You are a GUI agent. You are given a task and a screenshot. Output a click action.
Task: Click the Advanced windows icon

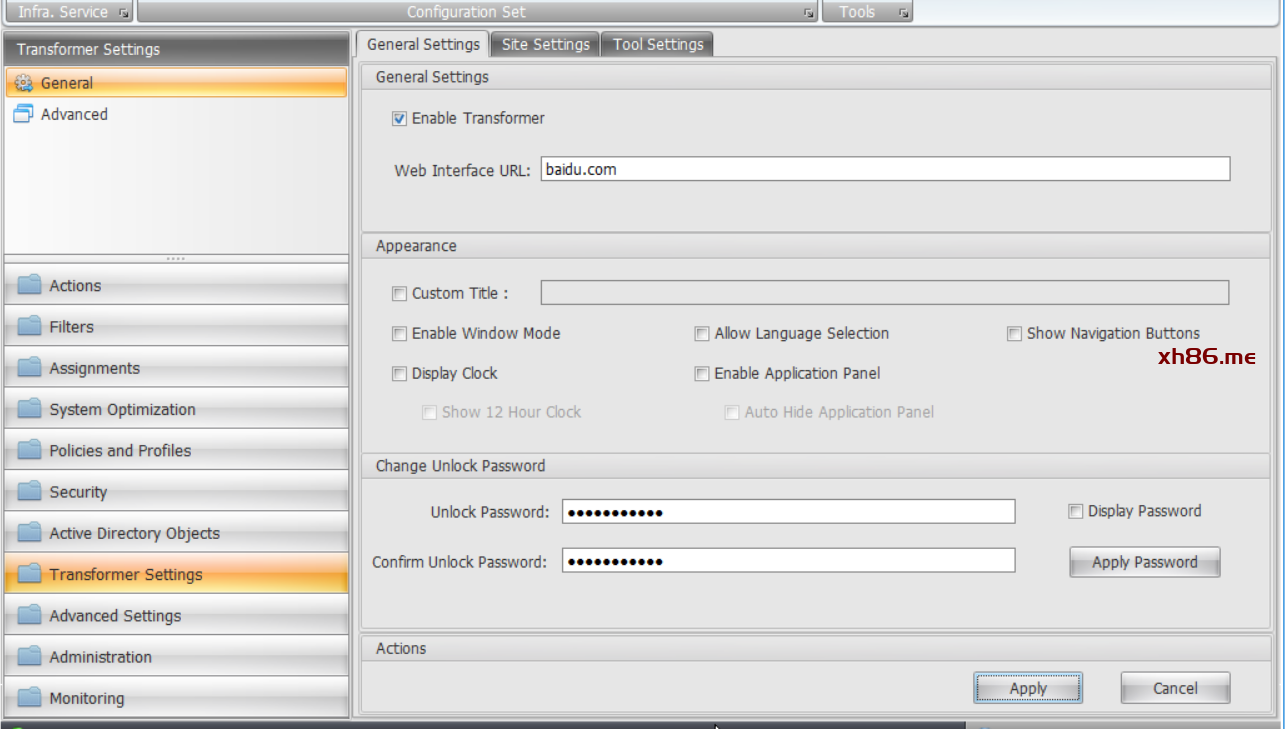click(23, 114)
